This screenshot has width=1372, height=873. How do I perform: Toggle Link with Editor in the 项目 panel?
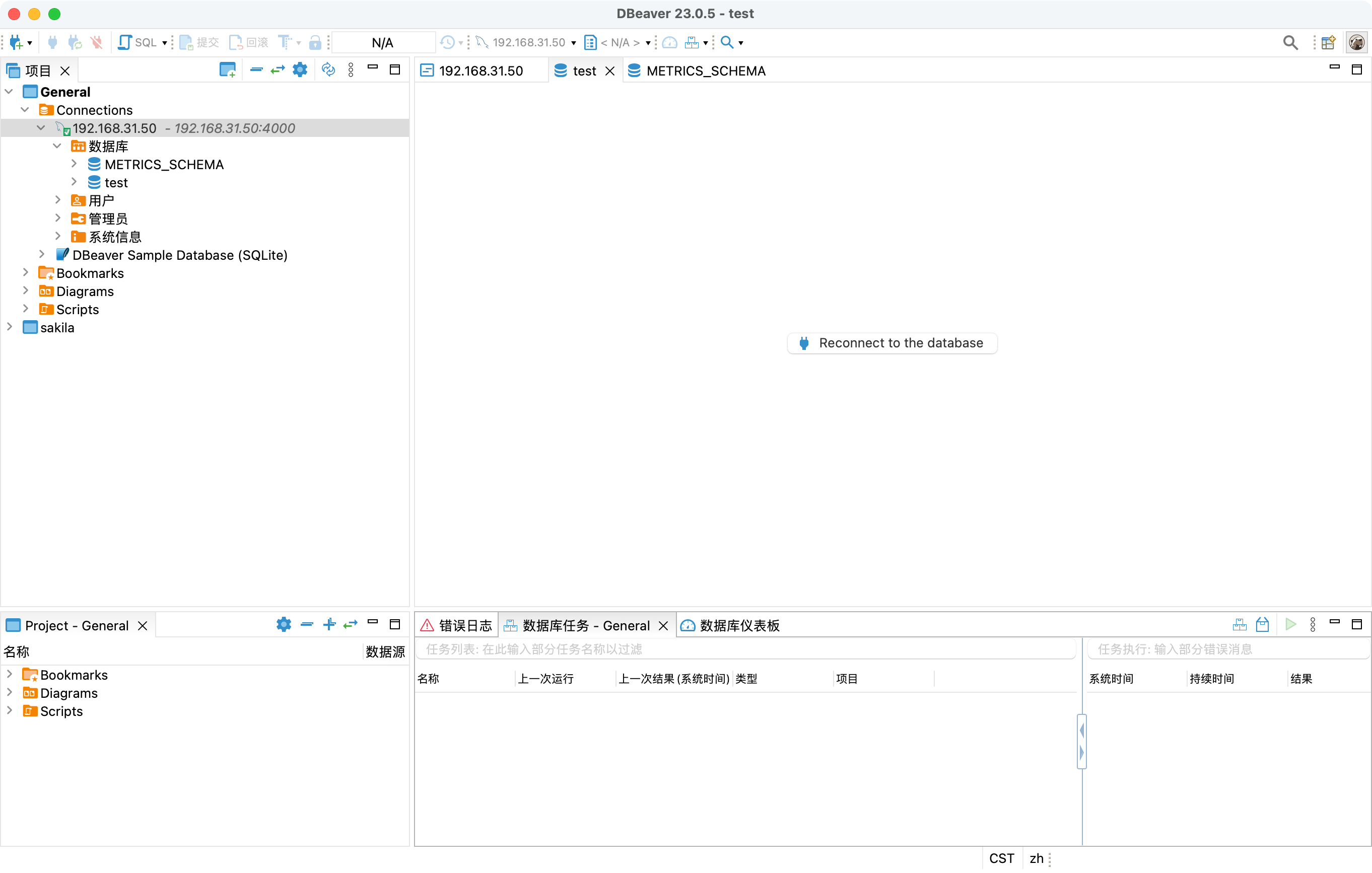pos(278,69)
